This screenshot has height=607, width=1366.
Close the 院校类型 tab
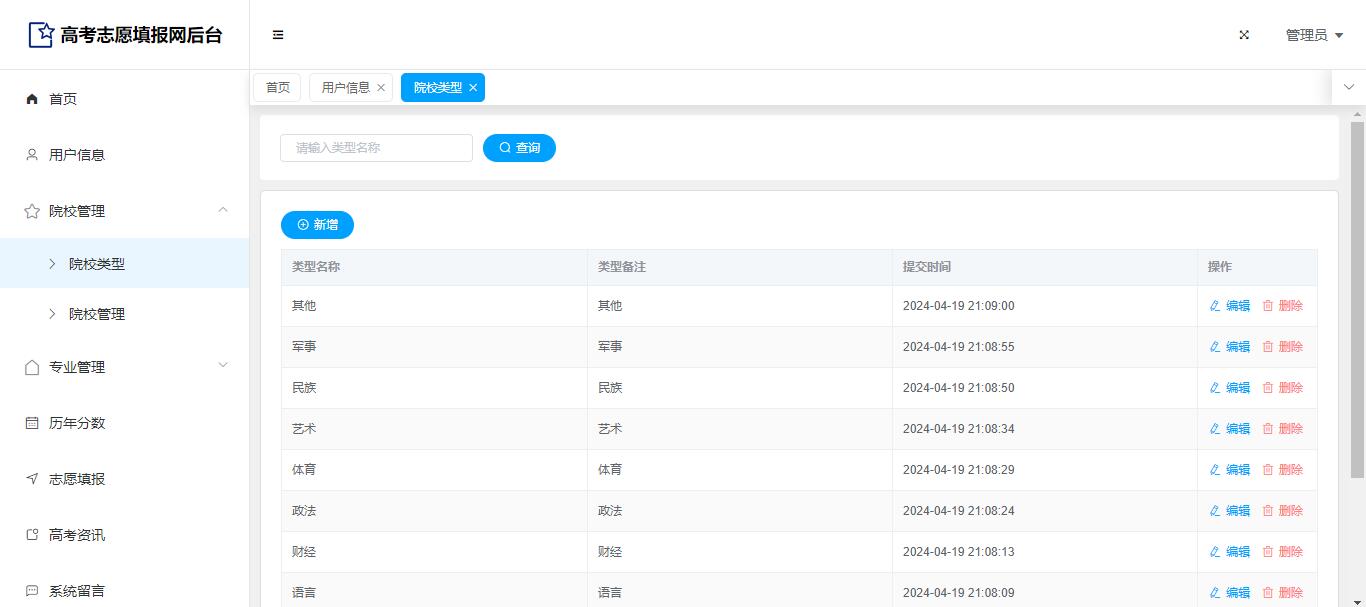[x=473, y=88]
